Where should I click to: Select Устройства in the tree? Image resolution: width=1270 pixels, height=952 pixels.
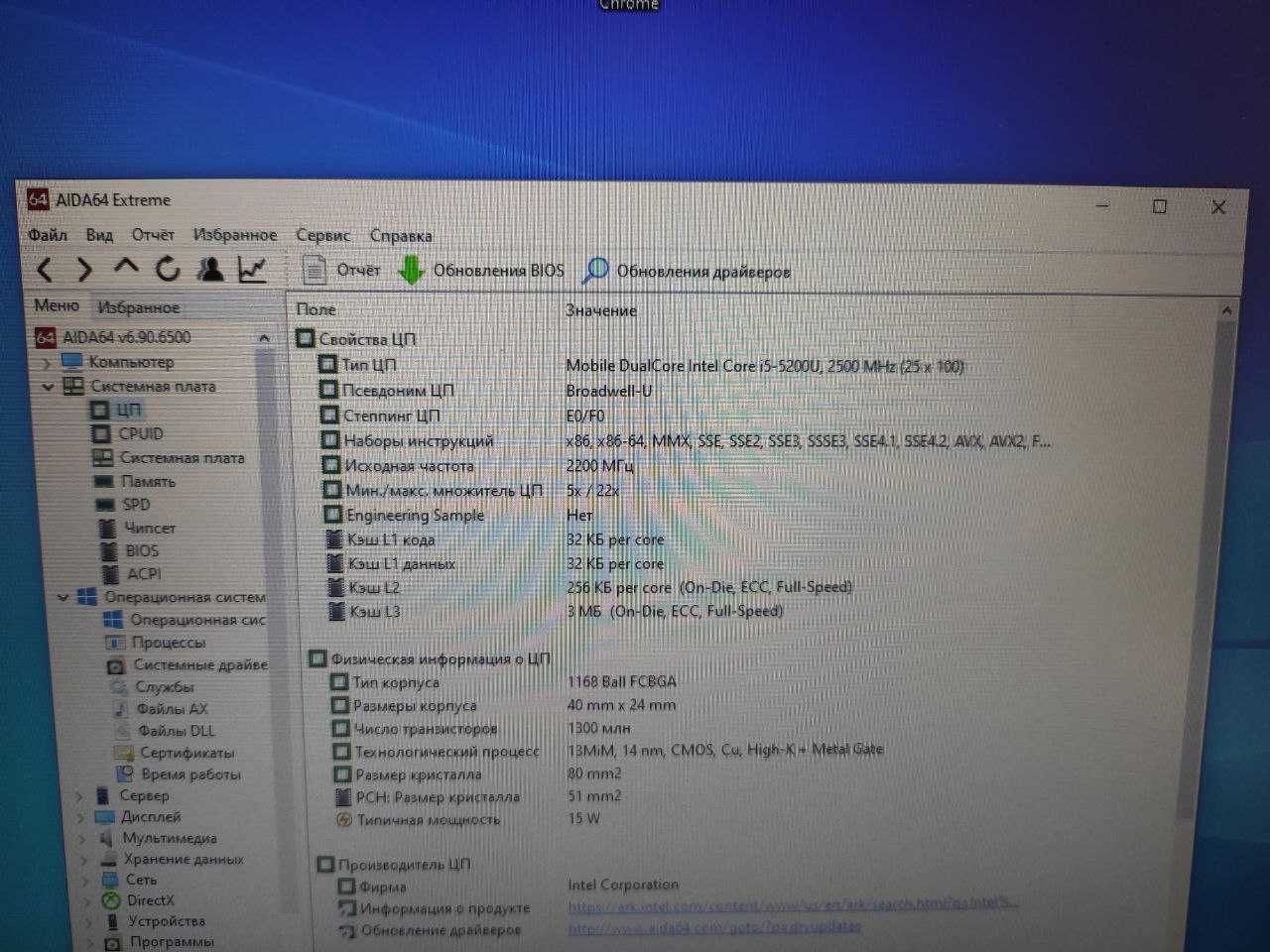click(x=155, y=921)
